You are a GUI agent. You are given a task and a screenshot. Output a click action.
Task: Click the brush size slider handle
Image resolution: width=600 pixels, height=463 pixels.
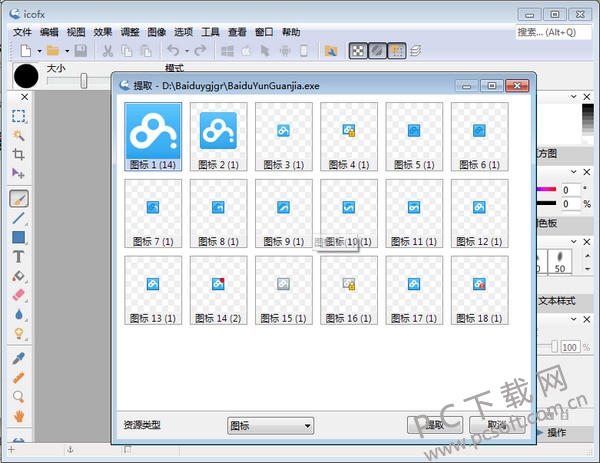[x=84, y=81]
